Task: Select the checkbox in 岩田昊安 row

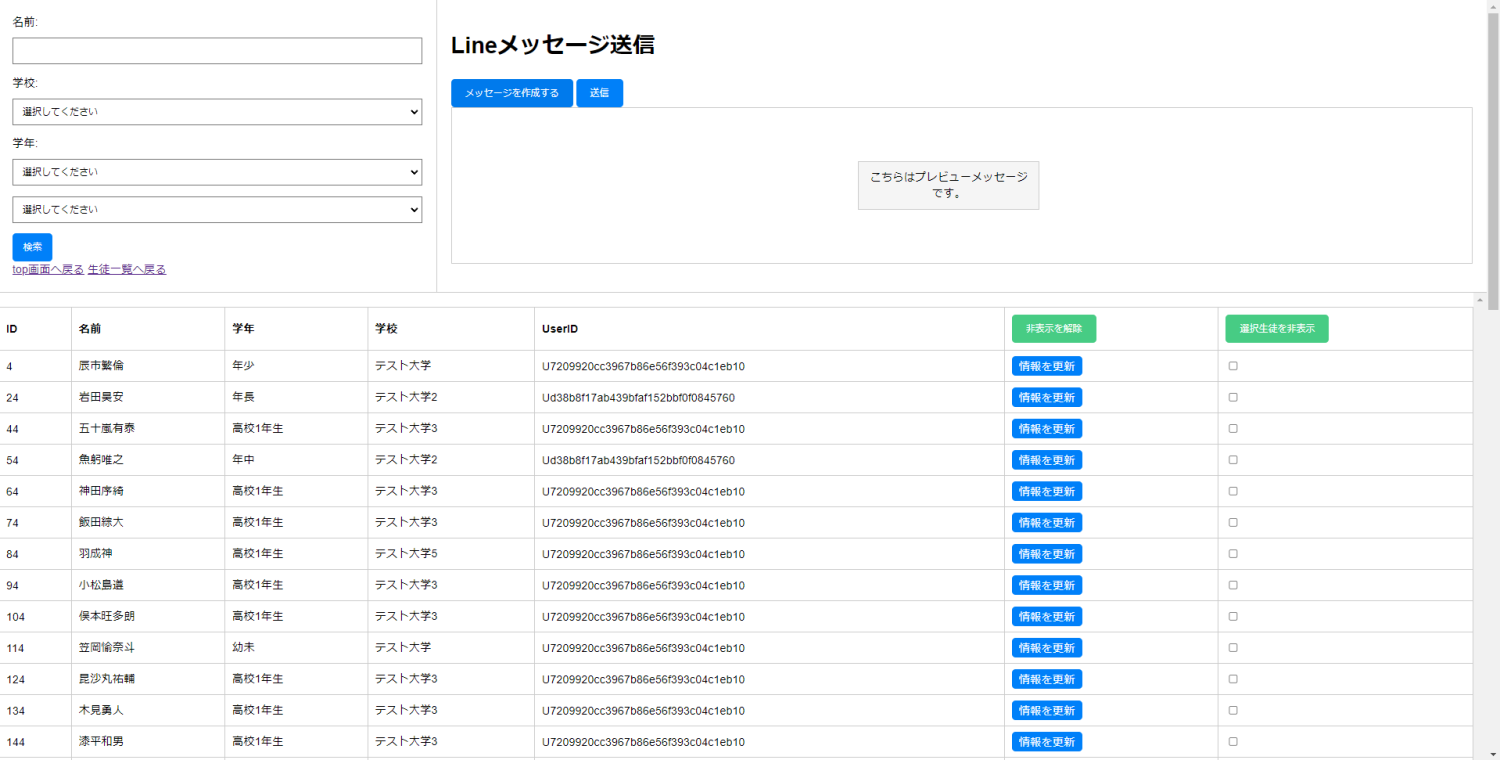Action: pyautogui.click(x=1233, y=397)
